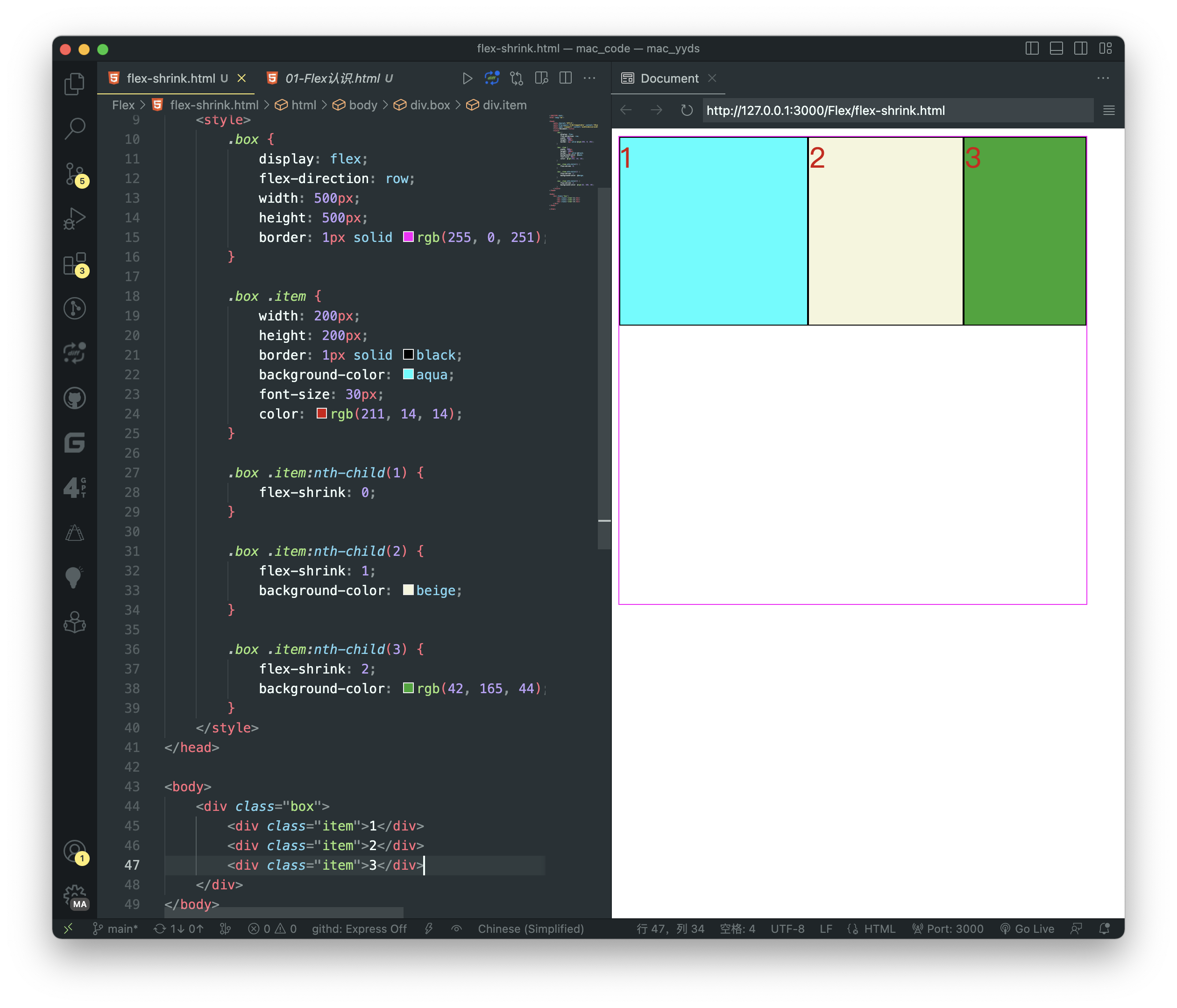This screenshot has height=1008, width=1177.
Task: Open the githd diff sync sidebar icon
Action: tap(74, 353)
